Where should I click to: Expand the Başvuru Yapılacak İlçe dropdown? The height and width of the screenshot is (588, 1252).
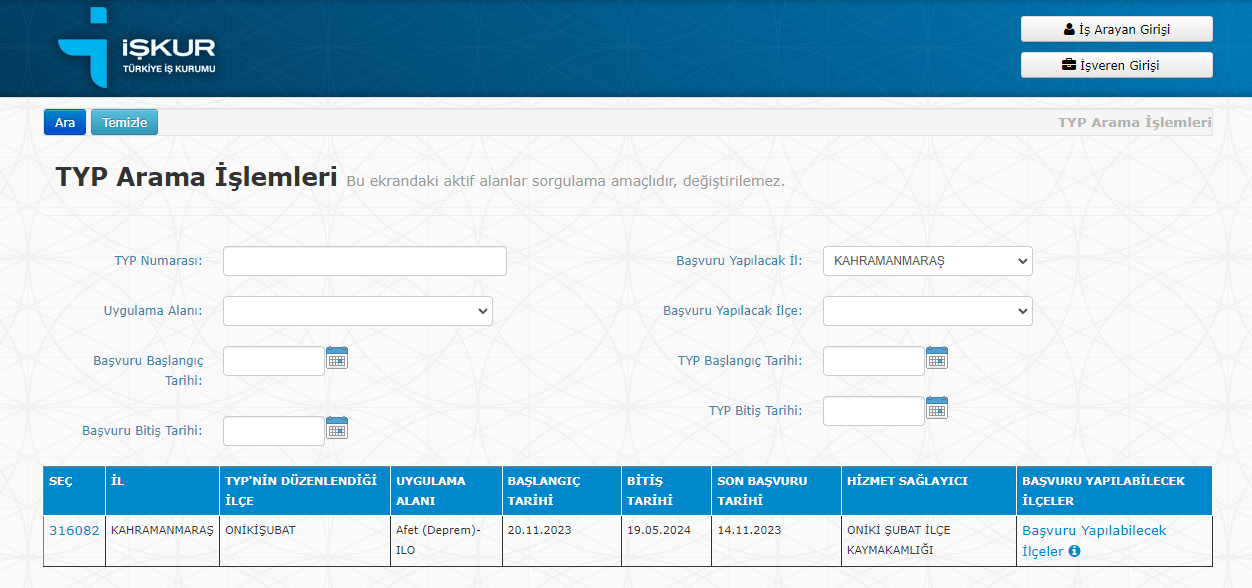click(x=927, y=311)
